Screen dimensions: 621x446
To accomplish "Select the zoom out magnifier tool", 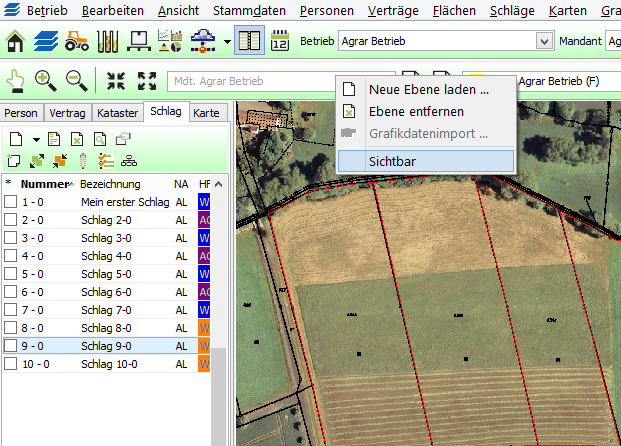I will pyautogui.click(x=76, y=81).
